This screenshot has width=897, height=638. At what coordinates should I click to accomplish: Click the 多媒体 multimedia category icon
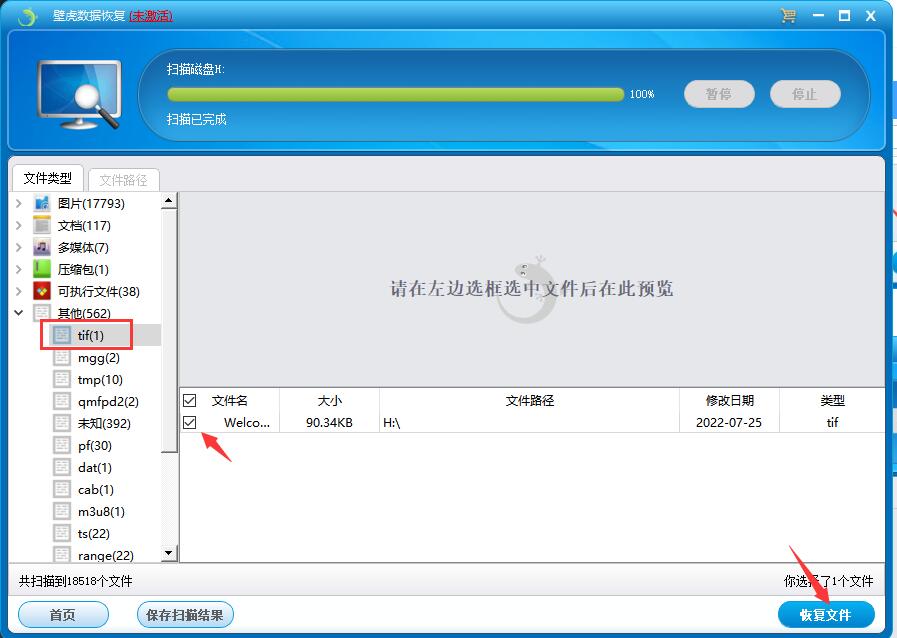(x=42, y=247)
